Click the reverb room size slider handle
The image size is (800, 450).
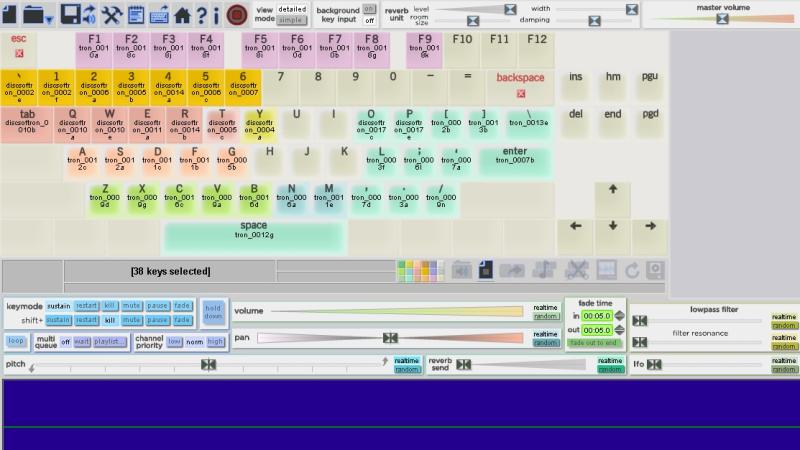[x=473, y=21]
